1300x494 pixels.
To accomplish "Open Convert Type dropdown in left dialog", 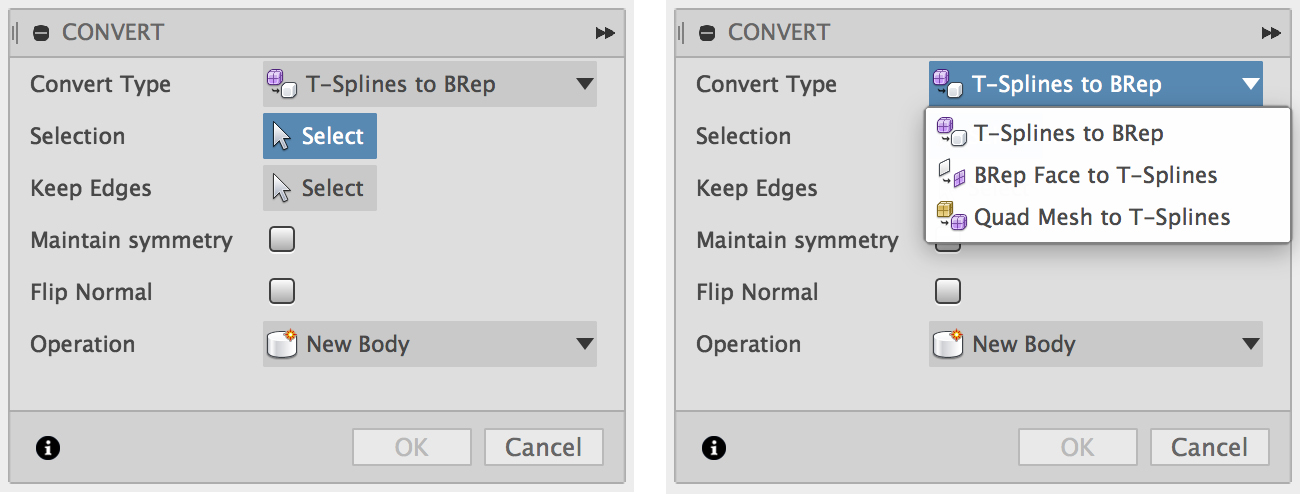I will 429,85.
